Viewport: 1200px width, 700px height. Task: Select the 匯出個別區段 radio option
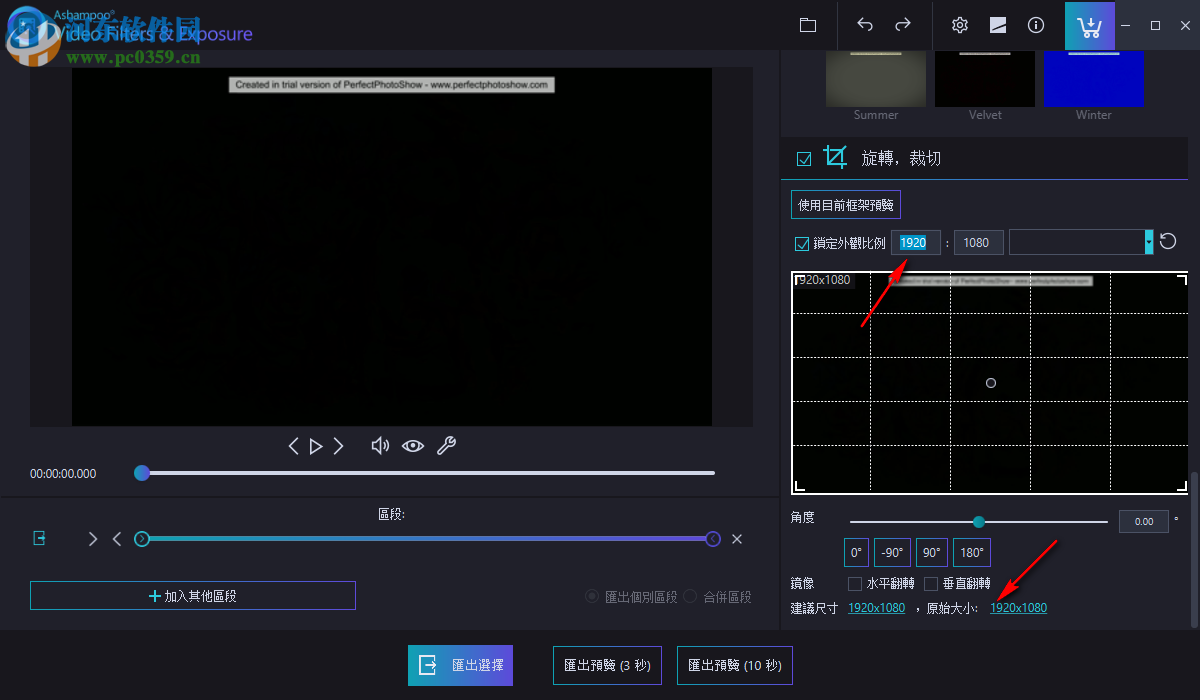pos(590,597)
